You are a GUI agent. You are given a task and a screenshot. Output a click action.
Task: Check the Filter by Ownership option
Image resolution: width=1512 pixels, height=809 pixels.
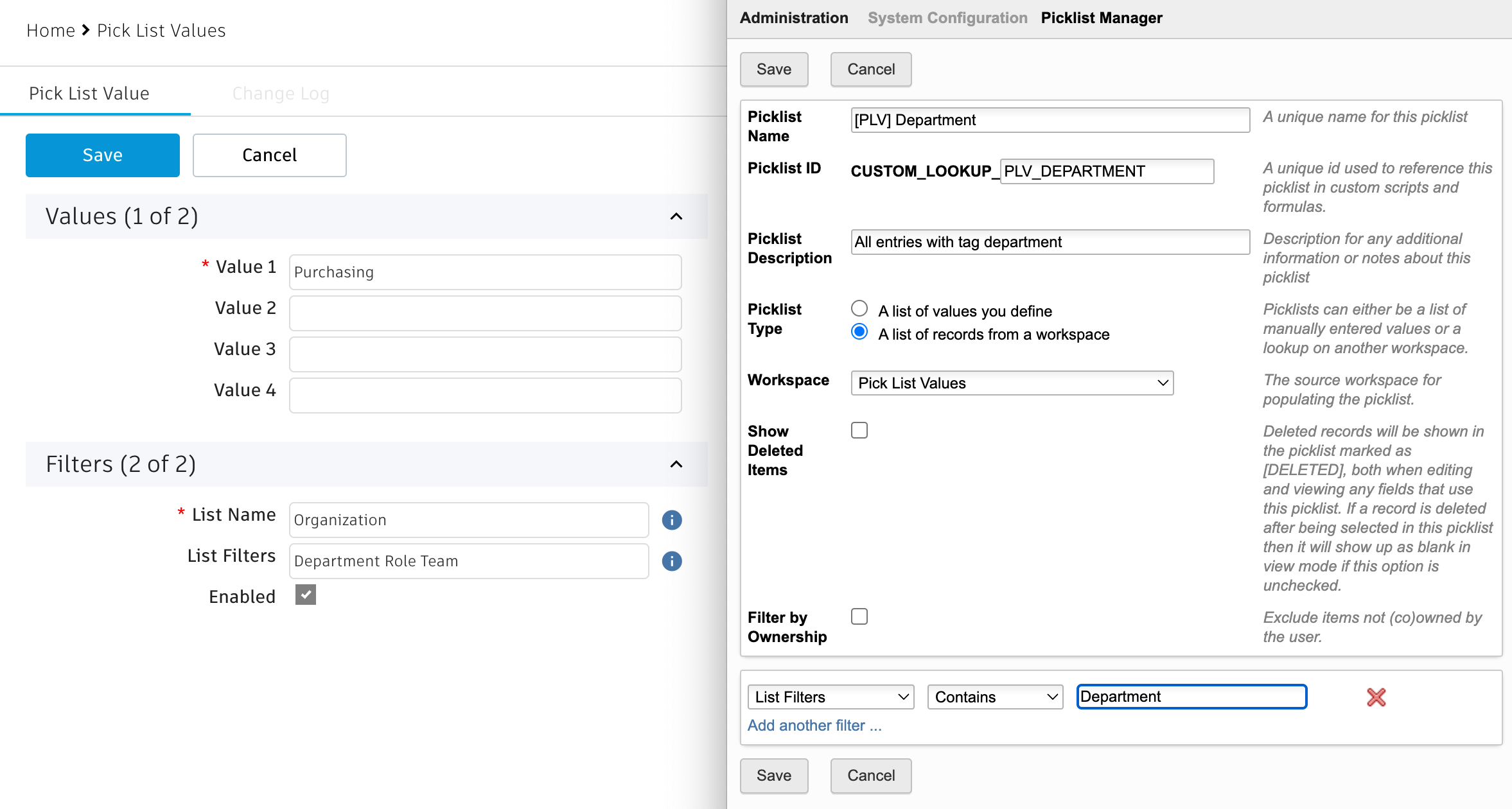pos(859,616)
